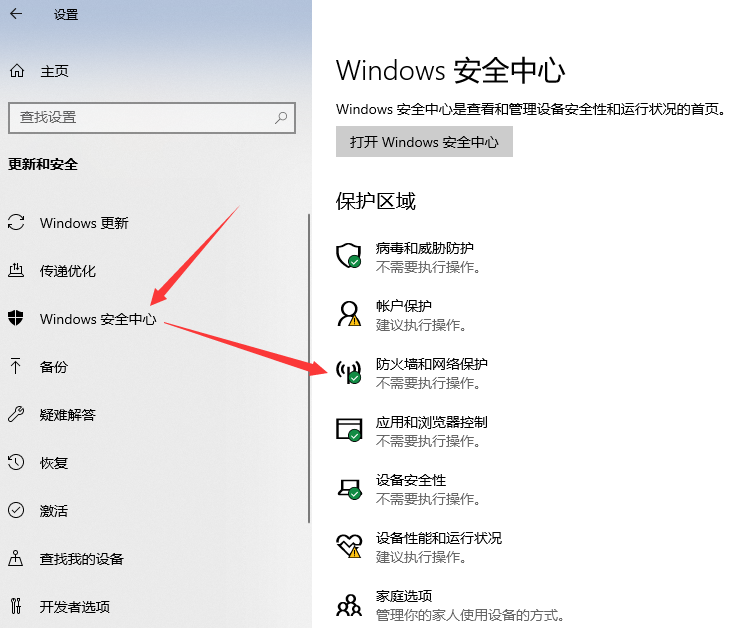Open 疑难解答 troubleshoot page
Viewport: 748px width, 628px height.
pos(68,415)
